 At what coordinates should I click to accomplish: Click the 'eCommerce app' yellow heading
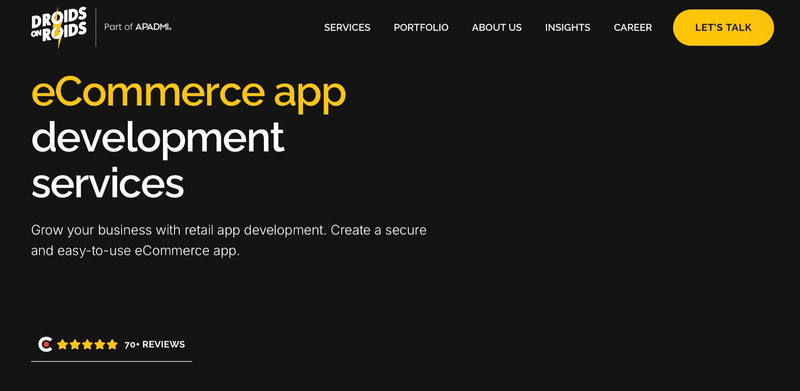(x=189, y=94)
